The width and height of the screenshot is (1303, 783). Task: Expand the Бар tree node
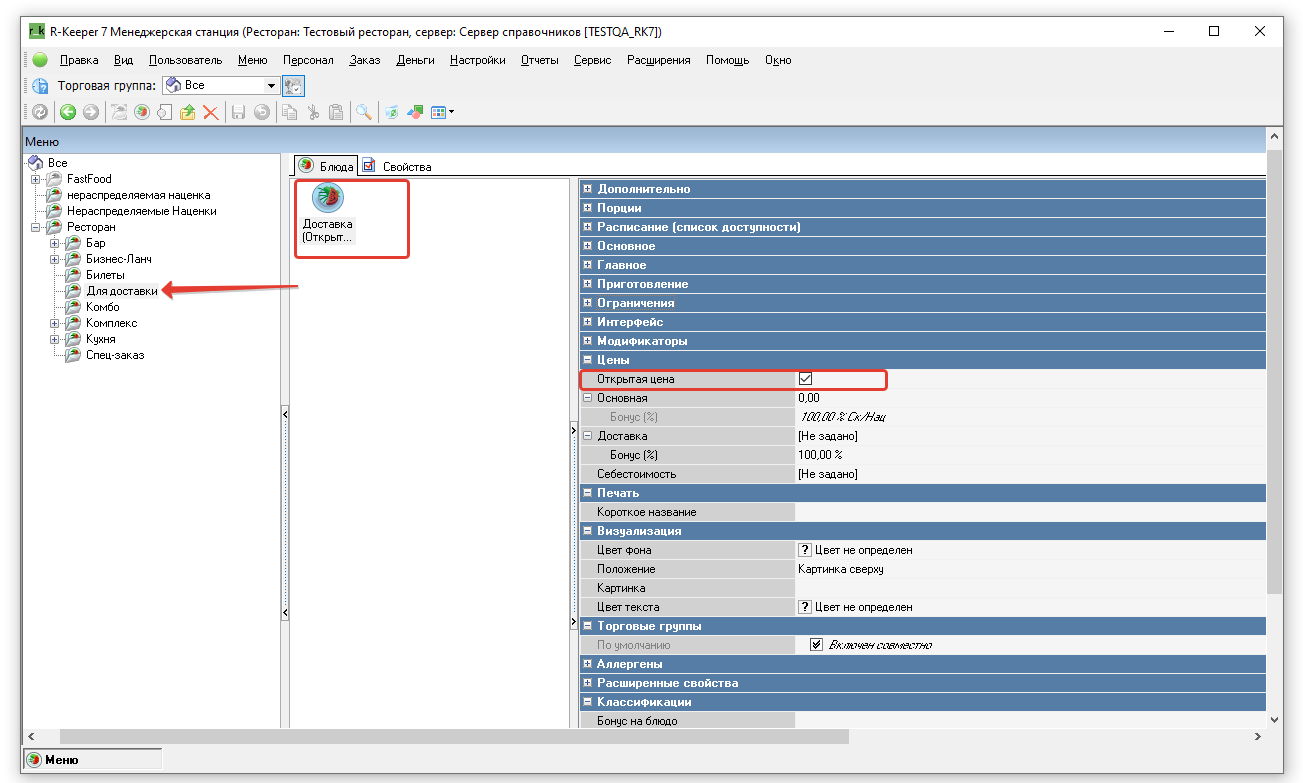coord(56,243)
